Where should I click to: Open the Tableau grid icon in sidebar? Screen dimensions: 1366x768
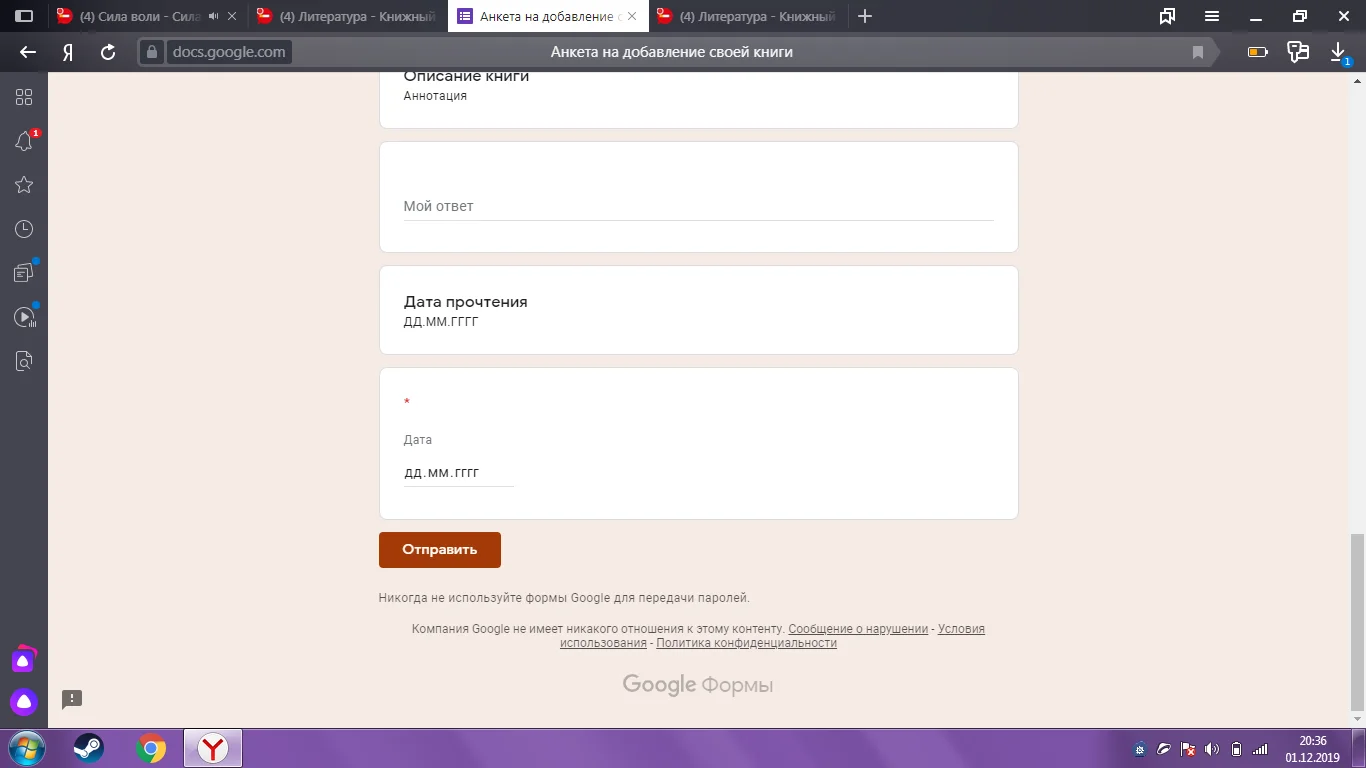[x=24, y=97]
